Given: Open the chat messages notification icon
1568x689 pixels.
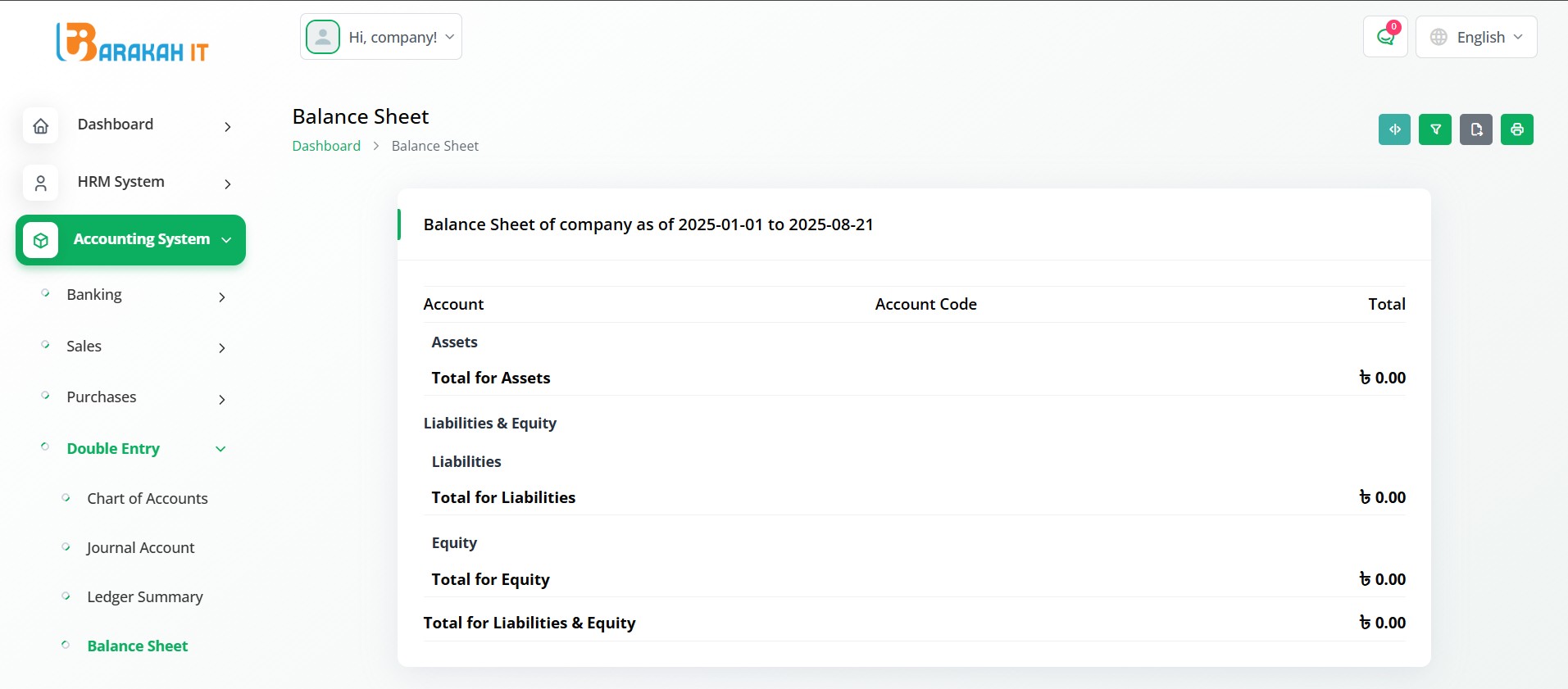Looking at the screenshot, I should 1385,37.
